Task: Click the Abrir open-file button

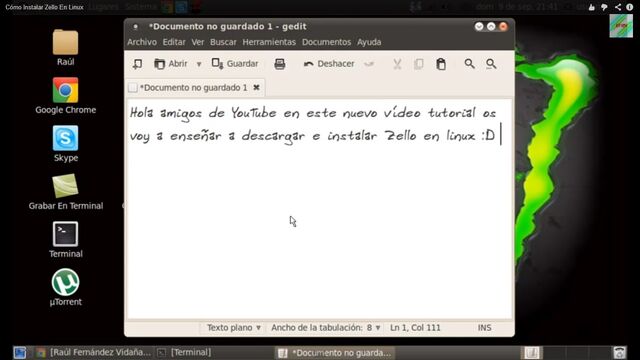Action: pos(171,64)
